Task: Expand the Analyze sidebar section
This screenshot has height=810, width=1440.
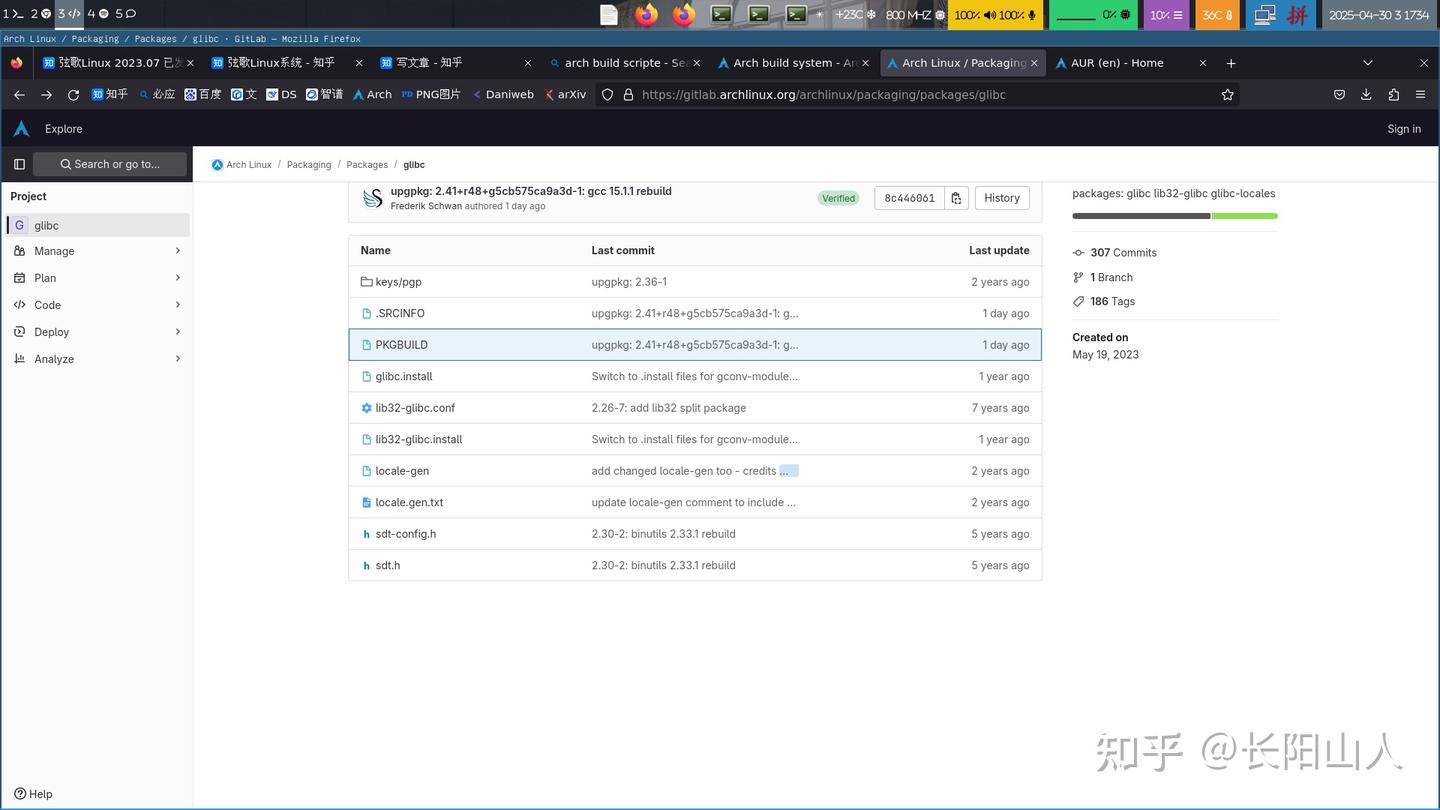Action: tap(97, 359)
